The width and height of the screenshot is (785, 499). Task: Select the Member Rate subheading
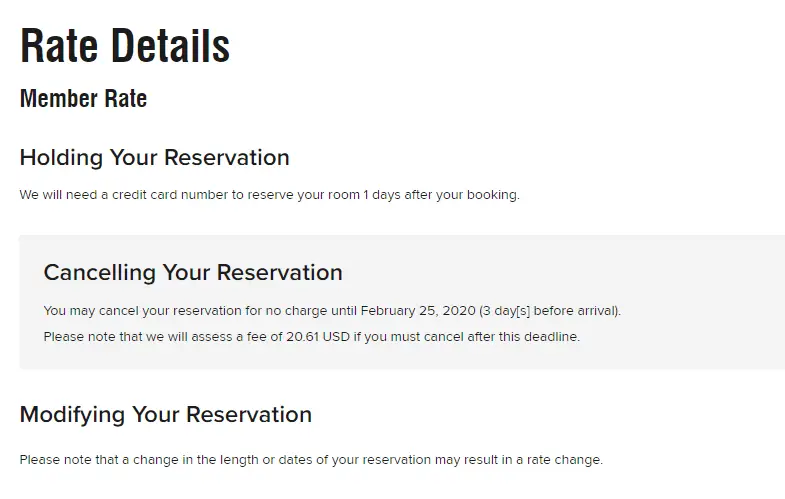[x=83, y=98]
